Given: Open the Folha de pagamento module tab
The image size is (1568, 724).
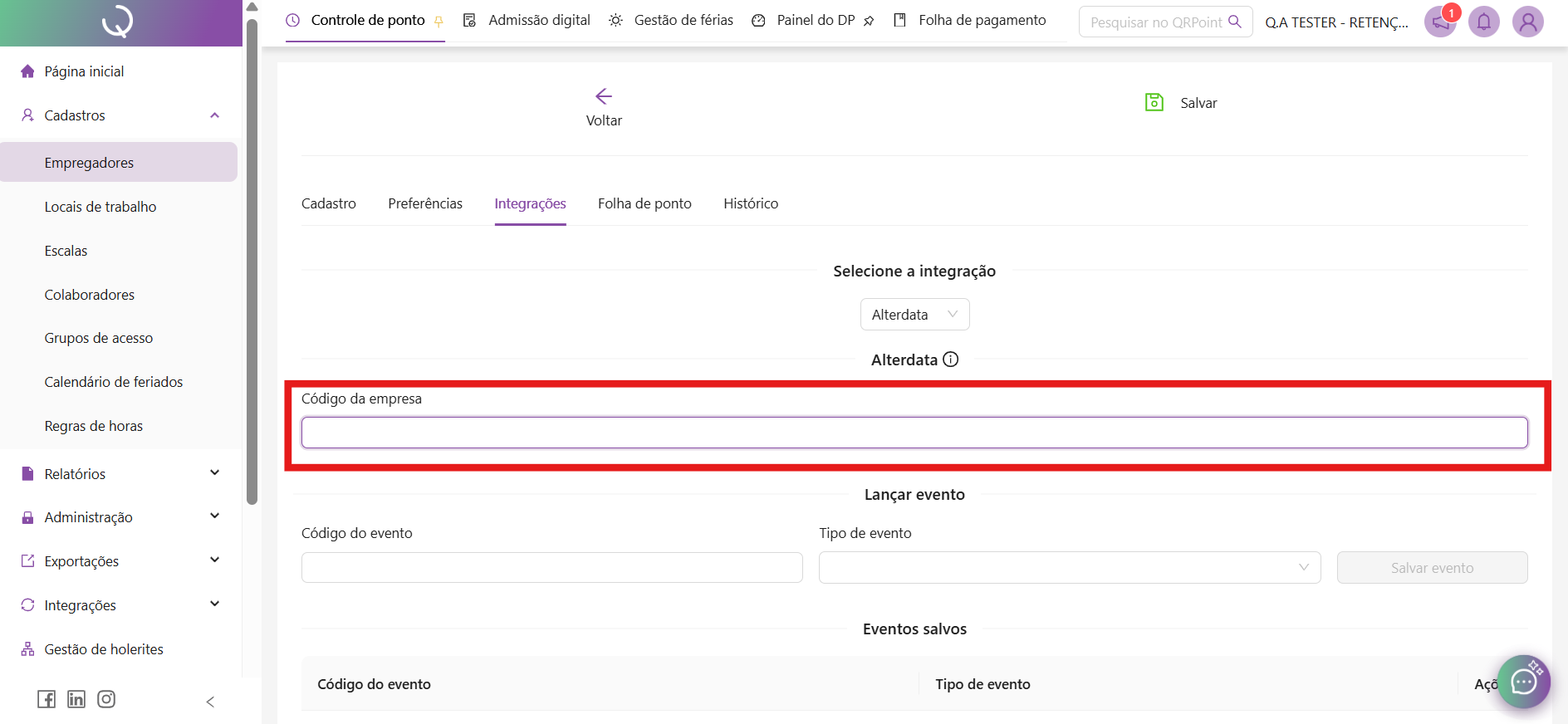Looking at the screenshot, I should coord(982,20).
